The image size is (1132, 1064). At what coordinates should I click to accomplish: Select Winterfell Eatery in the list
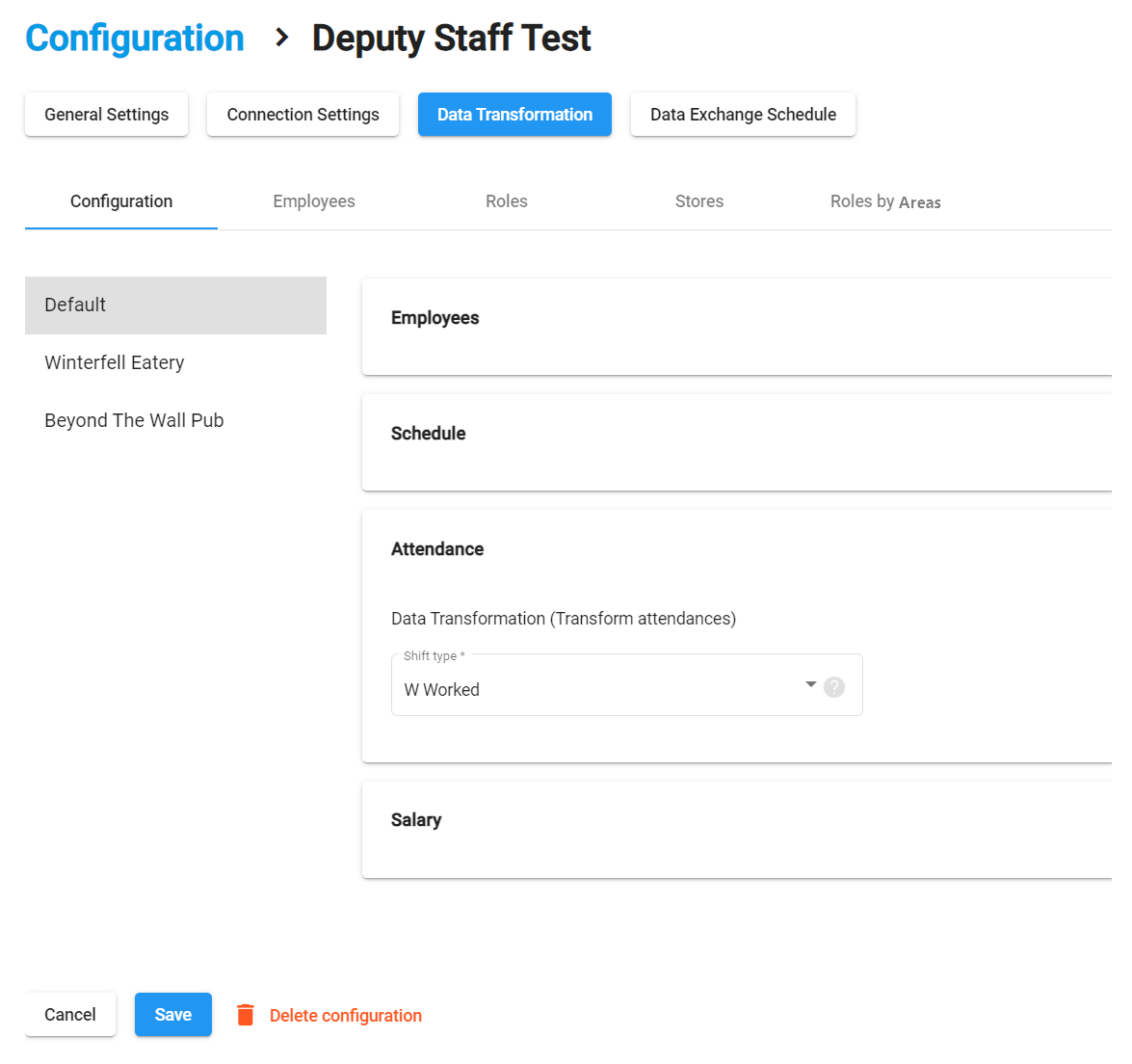[115, 362]
